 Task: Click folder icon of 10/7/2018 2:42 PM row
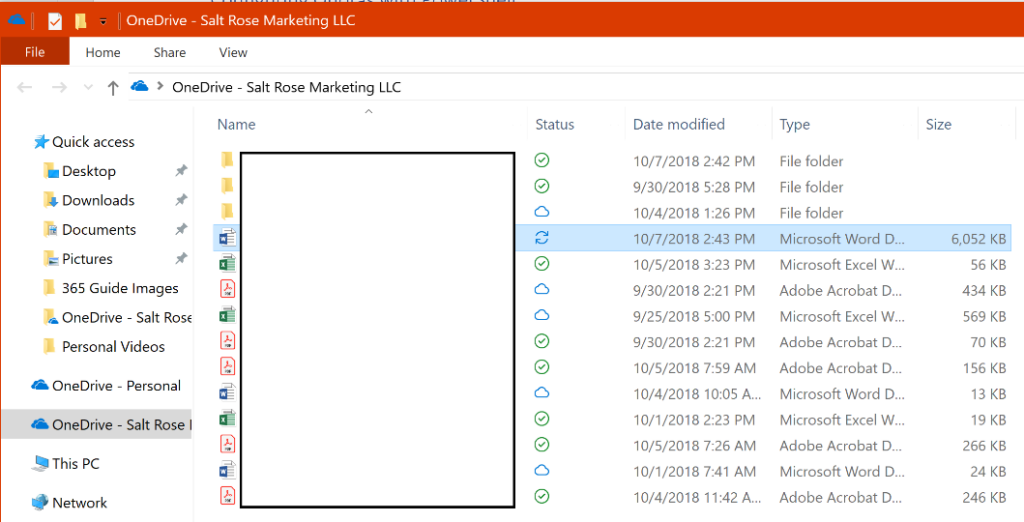(x=227, y=160)
